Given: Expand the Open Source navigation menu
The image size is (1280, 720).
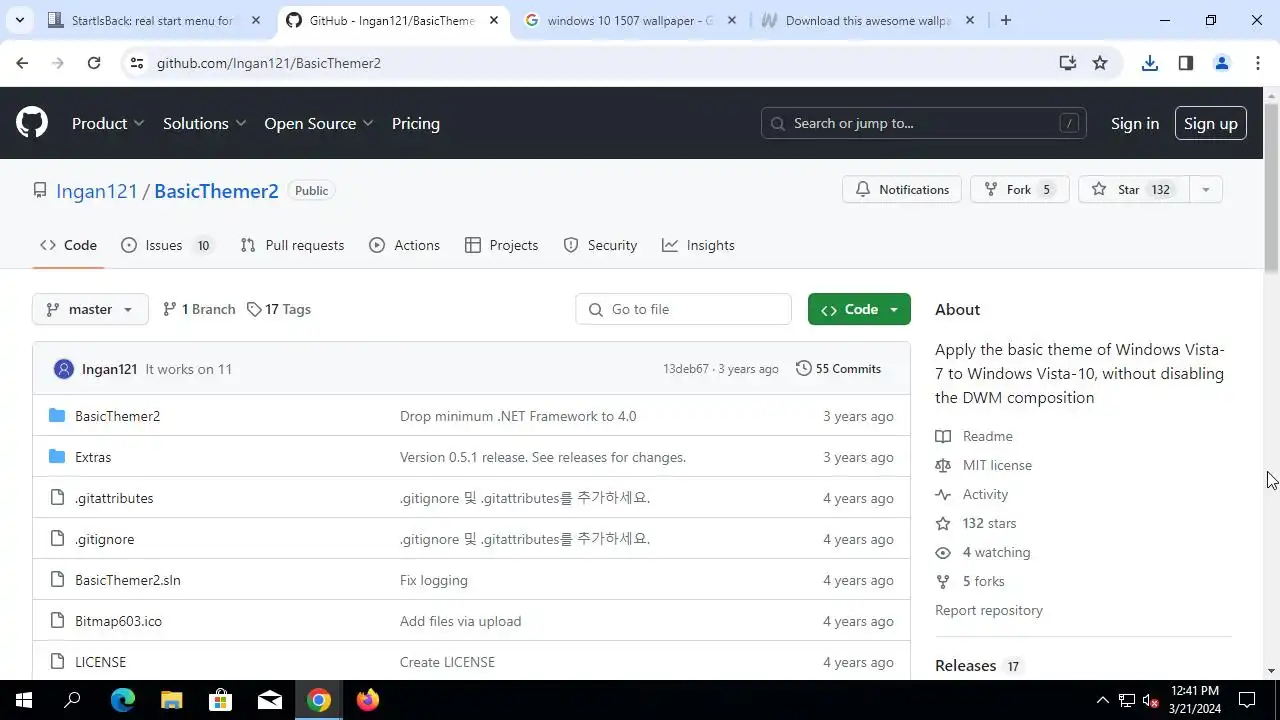Looking at the screenshot, I should coord(319,123).
